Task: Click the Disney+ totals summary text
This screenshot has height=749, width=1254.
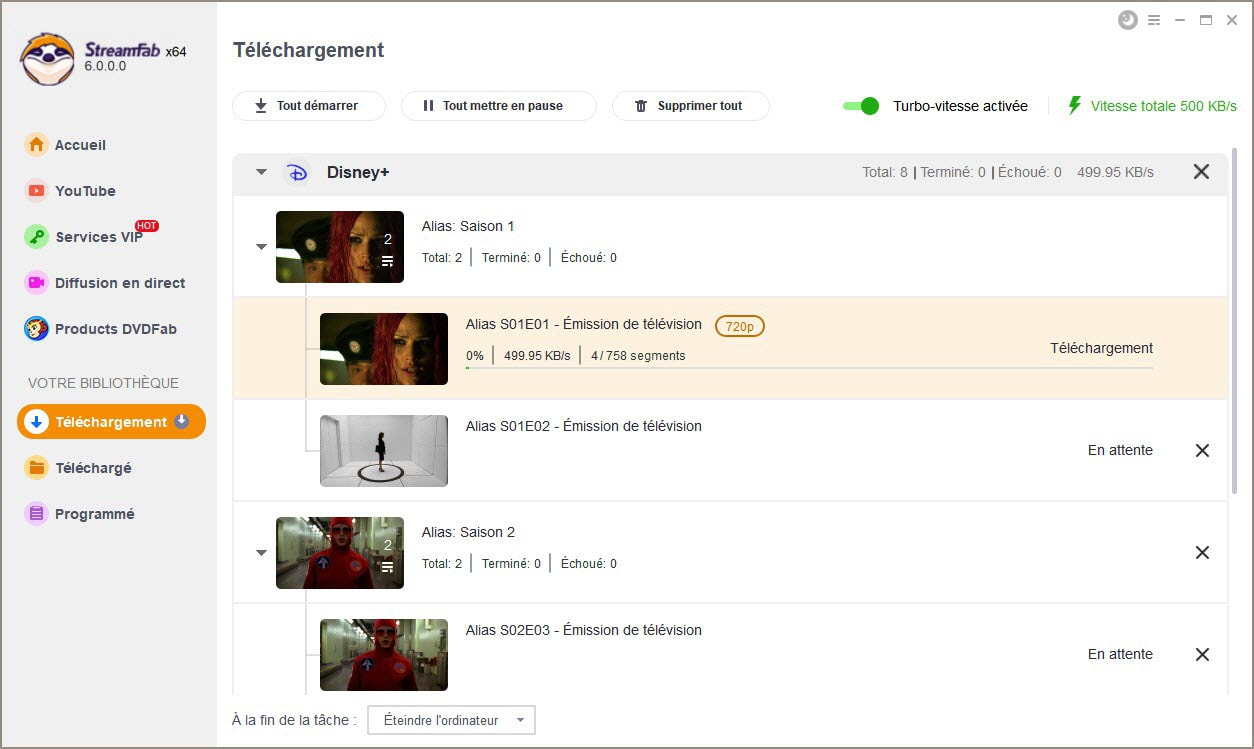Action: [1008, 172]
